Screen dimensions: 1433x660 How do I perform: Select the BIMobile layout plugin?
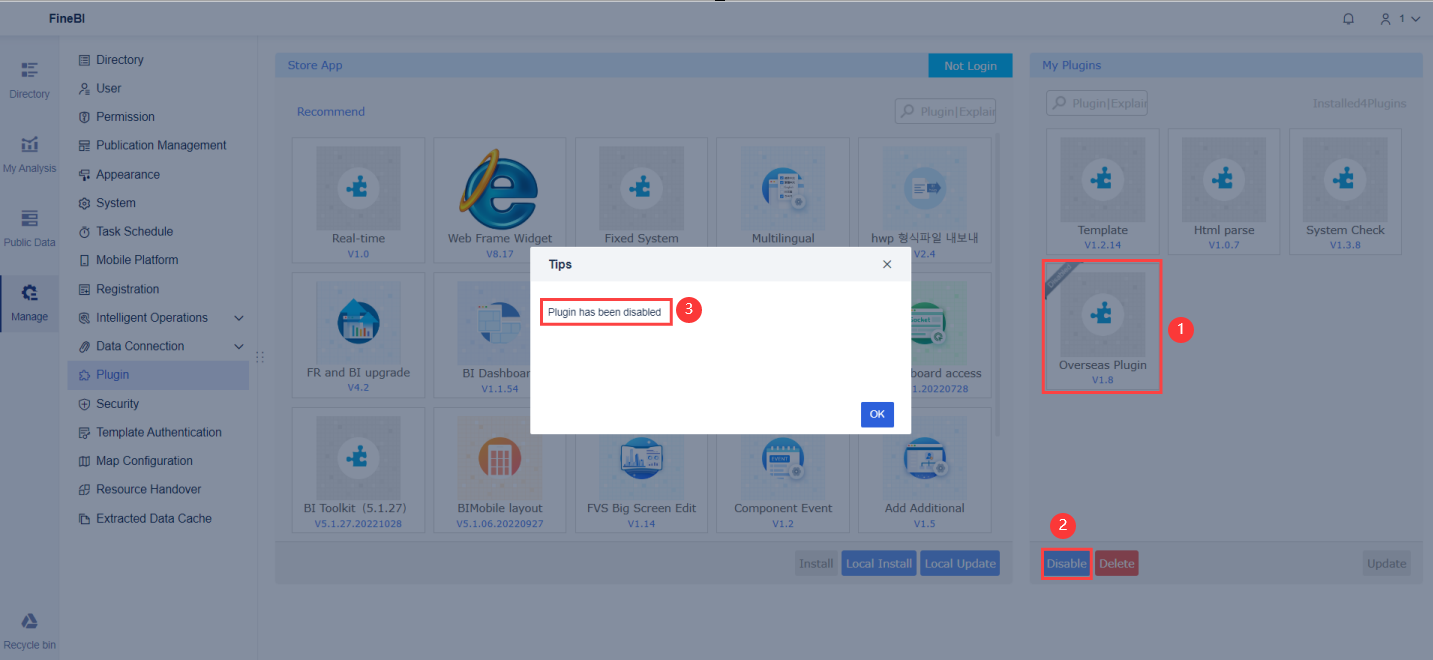tap(499, 470)
